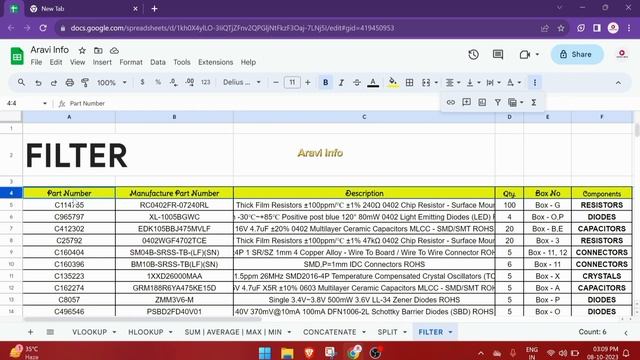Merge cells button
640x360 pixels.
coord(426,82)
